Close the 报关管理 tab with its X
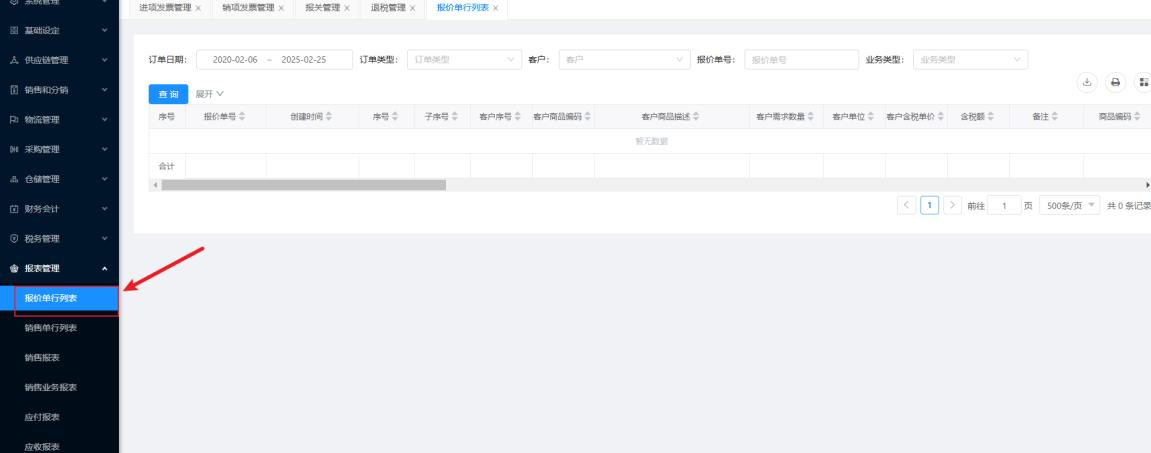 coord(346,8)
